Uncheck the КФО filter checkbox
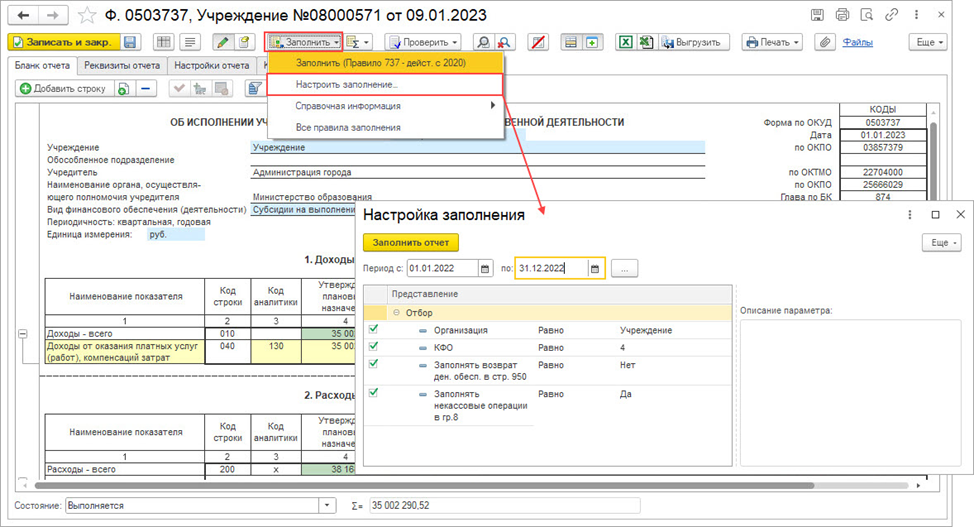Viewport: 974px width, 527px height. (x=373, y=347)
